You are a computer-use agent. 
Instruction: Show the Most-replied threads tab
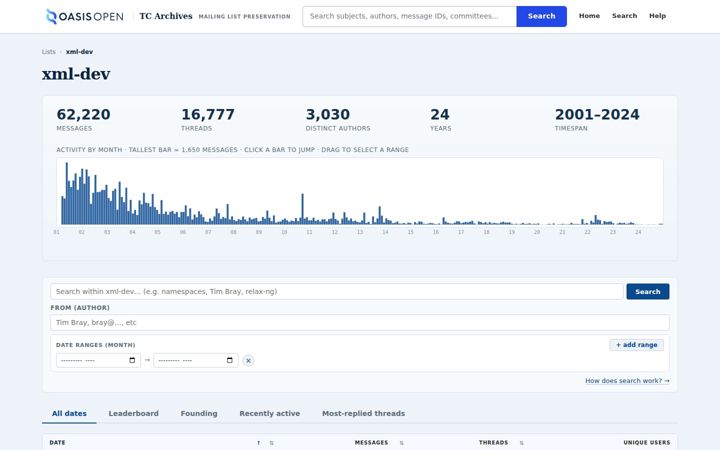(x=363, y=413)
